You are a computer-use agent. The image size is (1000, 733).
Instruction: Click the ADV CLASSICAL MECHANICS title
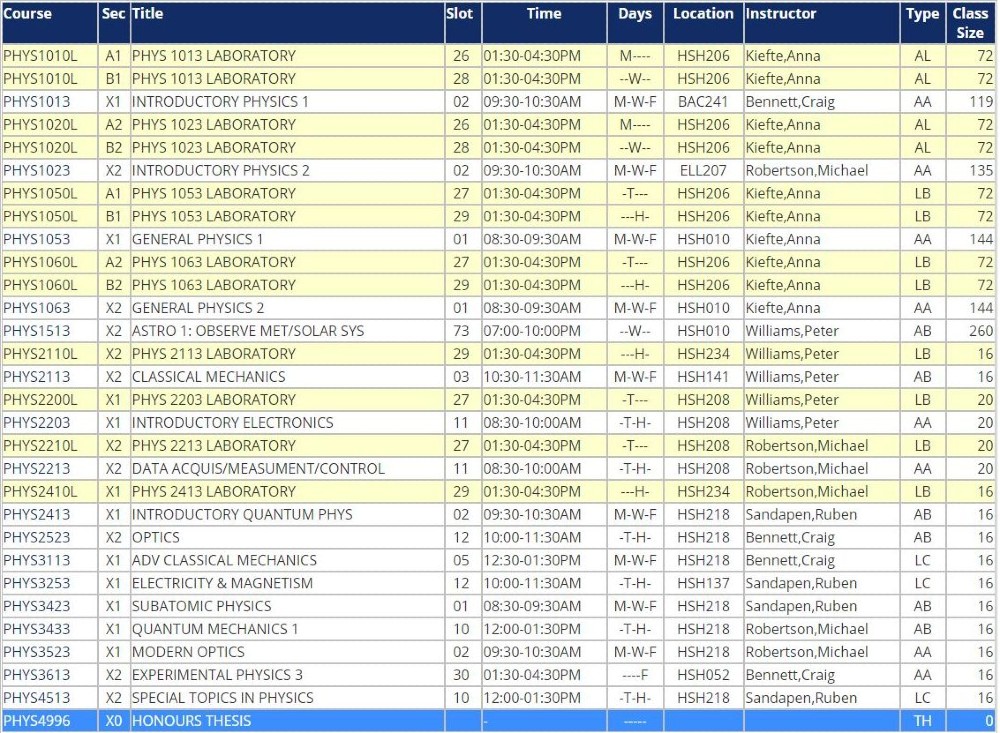click(224, 561)
